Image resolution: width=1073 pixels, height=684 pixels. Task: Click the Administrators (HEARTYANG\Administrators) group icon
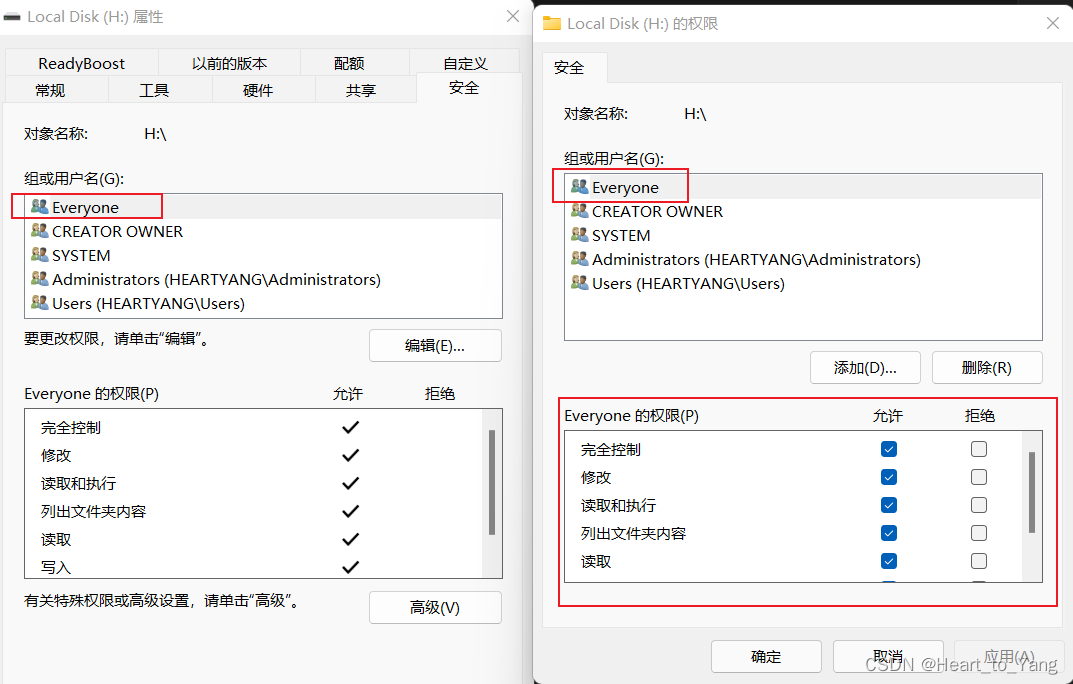39,279
